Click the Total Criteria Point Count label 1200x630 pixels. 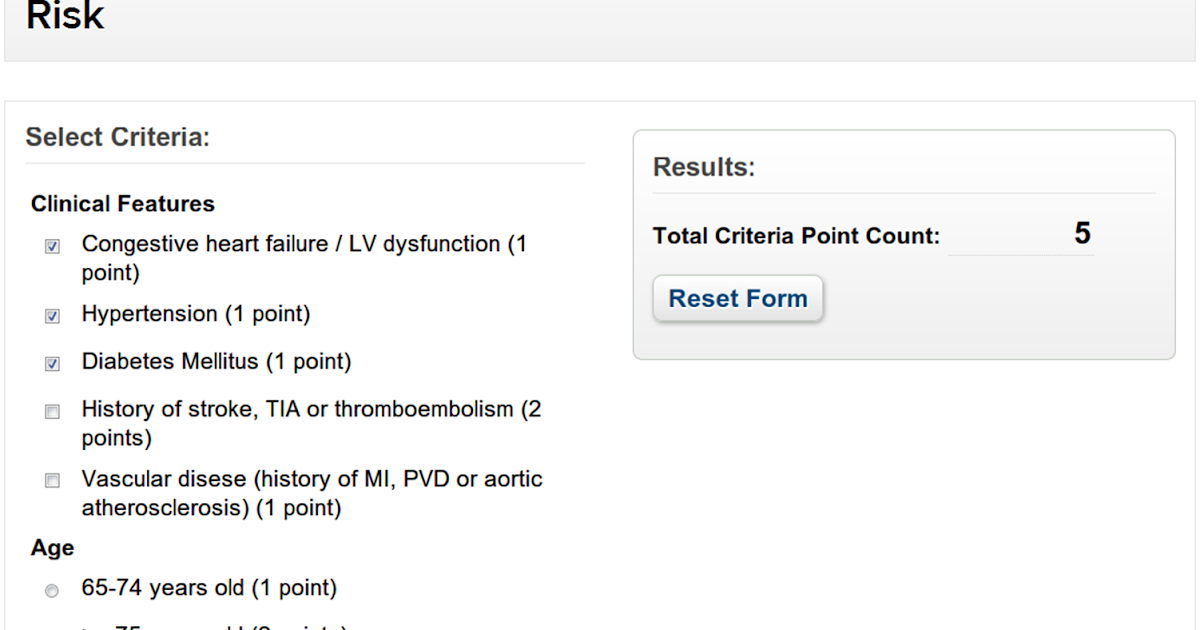click(796, 236)
